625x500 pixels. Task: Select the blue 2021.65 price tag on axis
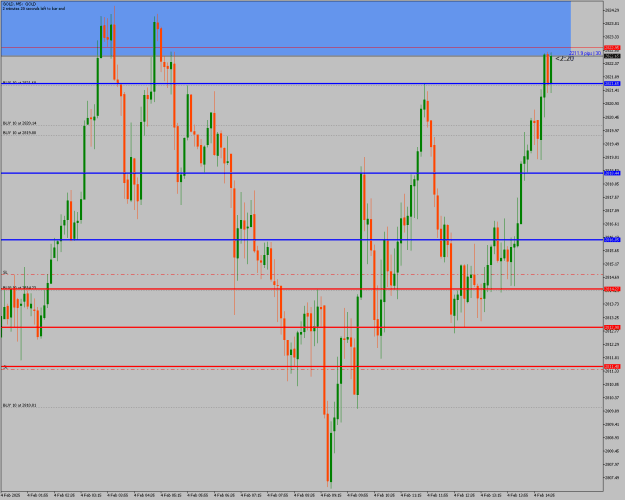tap(612, 84)
